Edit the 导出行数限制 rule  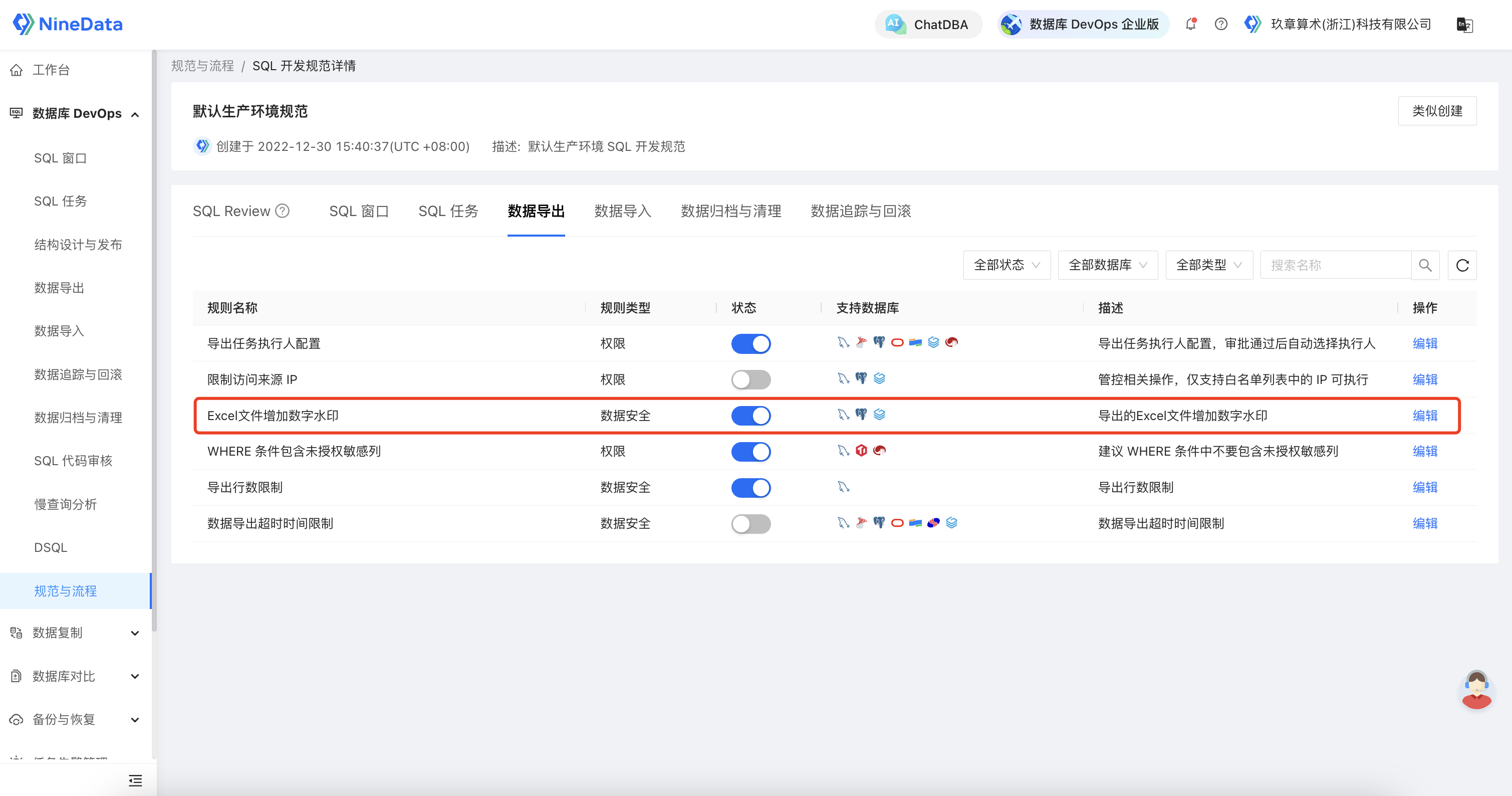(x=1424, y=488)
